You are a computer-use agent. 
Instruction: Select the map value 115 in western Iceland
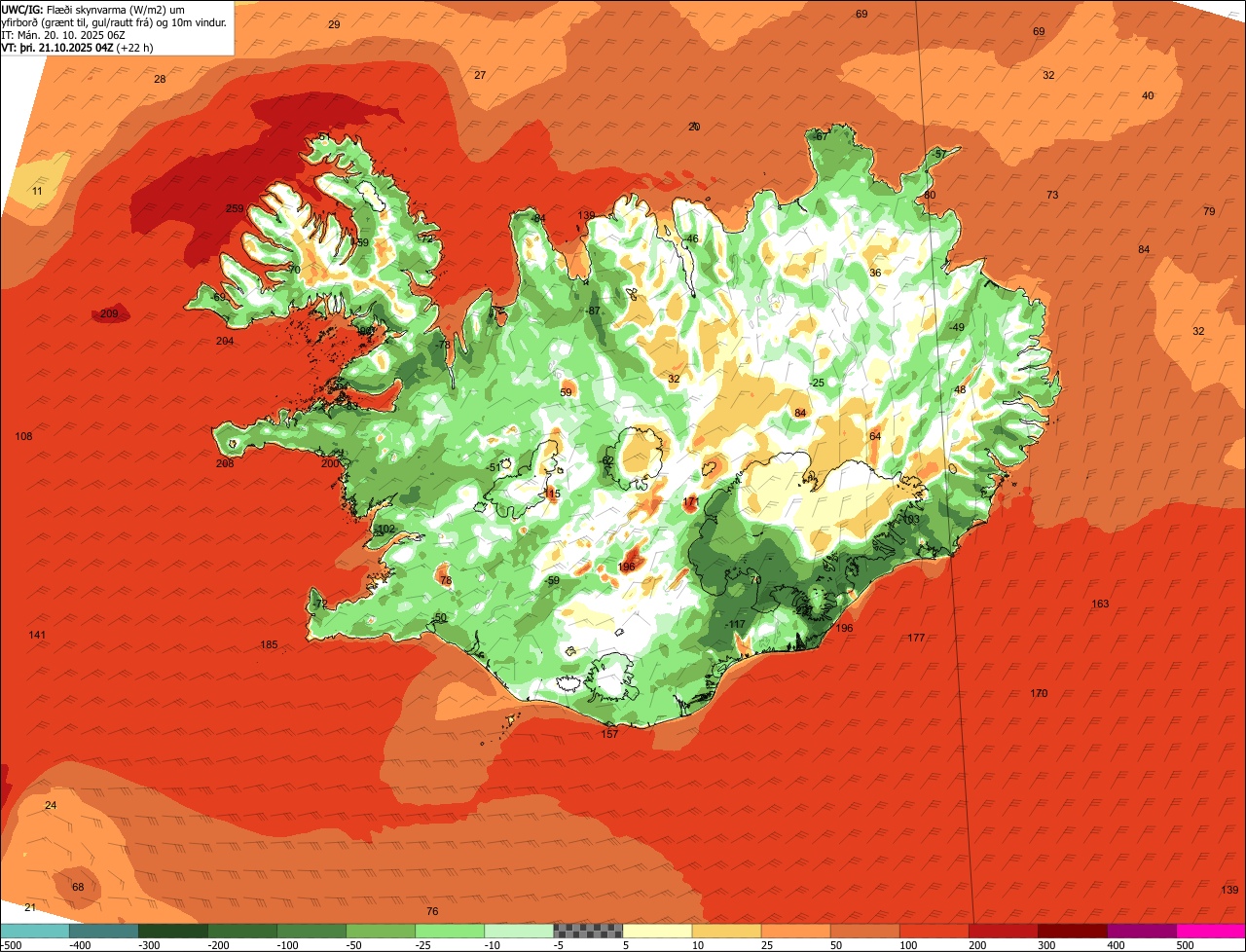[x=552, y=494]
